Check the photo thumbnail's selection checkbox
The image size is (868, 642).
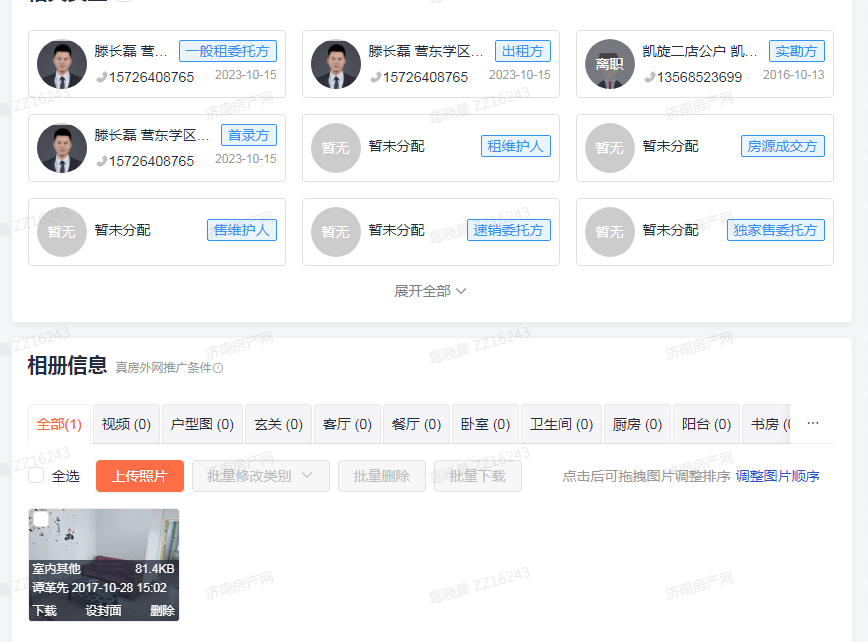(42, 519)
